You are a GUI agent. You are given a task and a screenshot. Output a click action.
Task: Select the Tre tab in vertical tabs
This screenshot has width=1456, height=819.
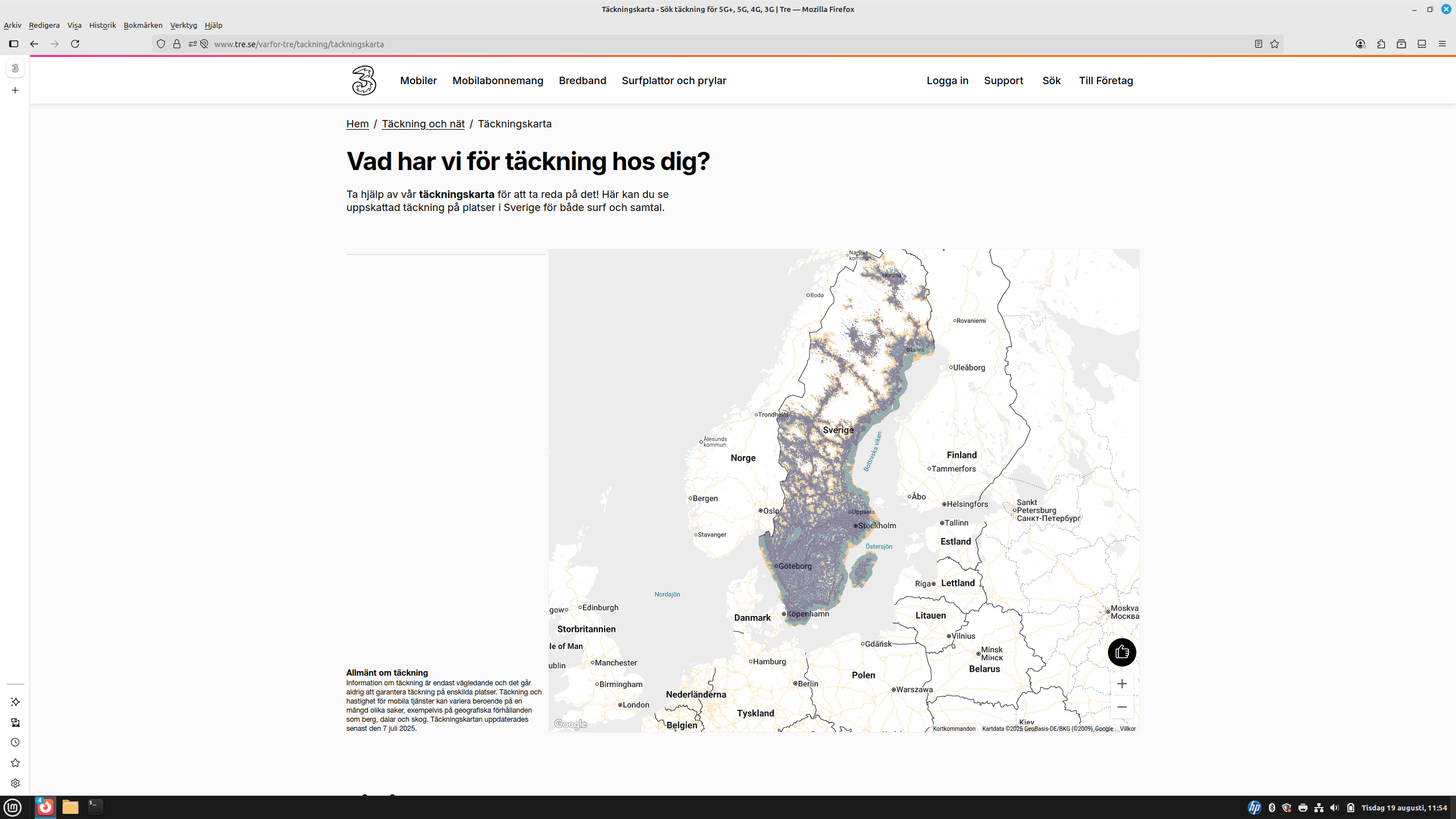tap(15, 68)
